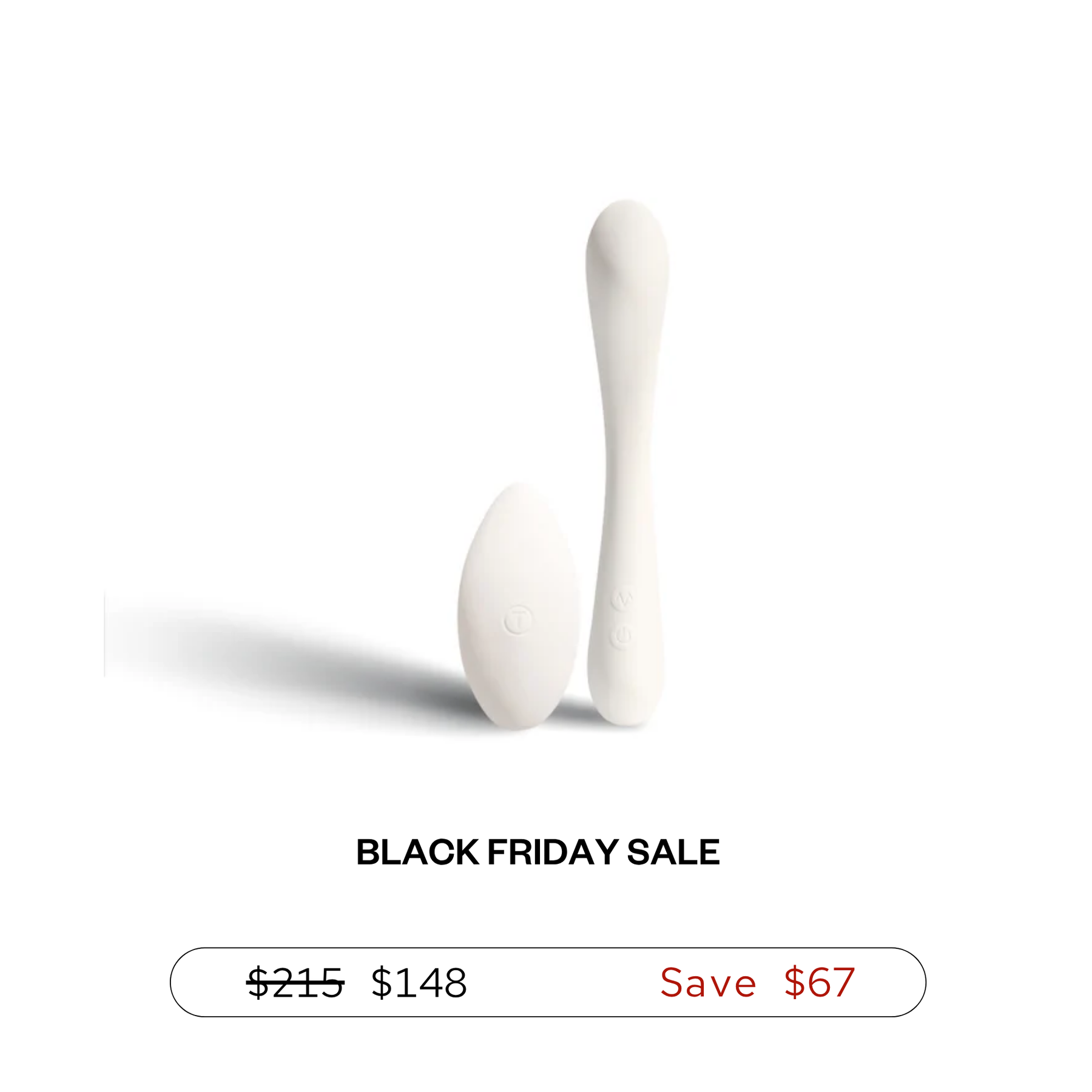Click the $148 sale price

pyautogui.click(x=419, y=983)
